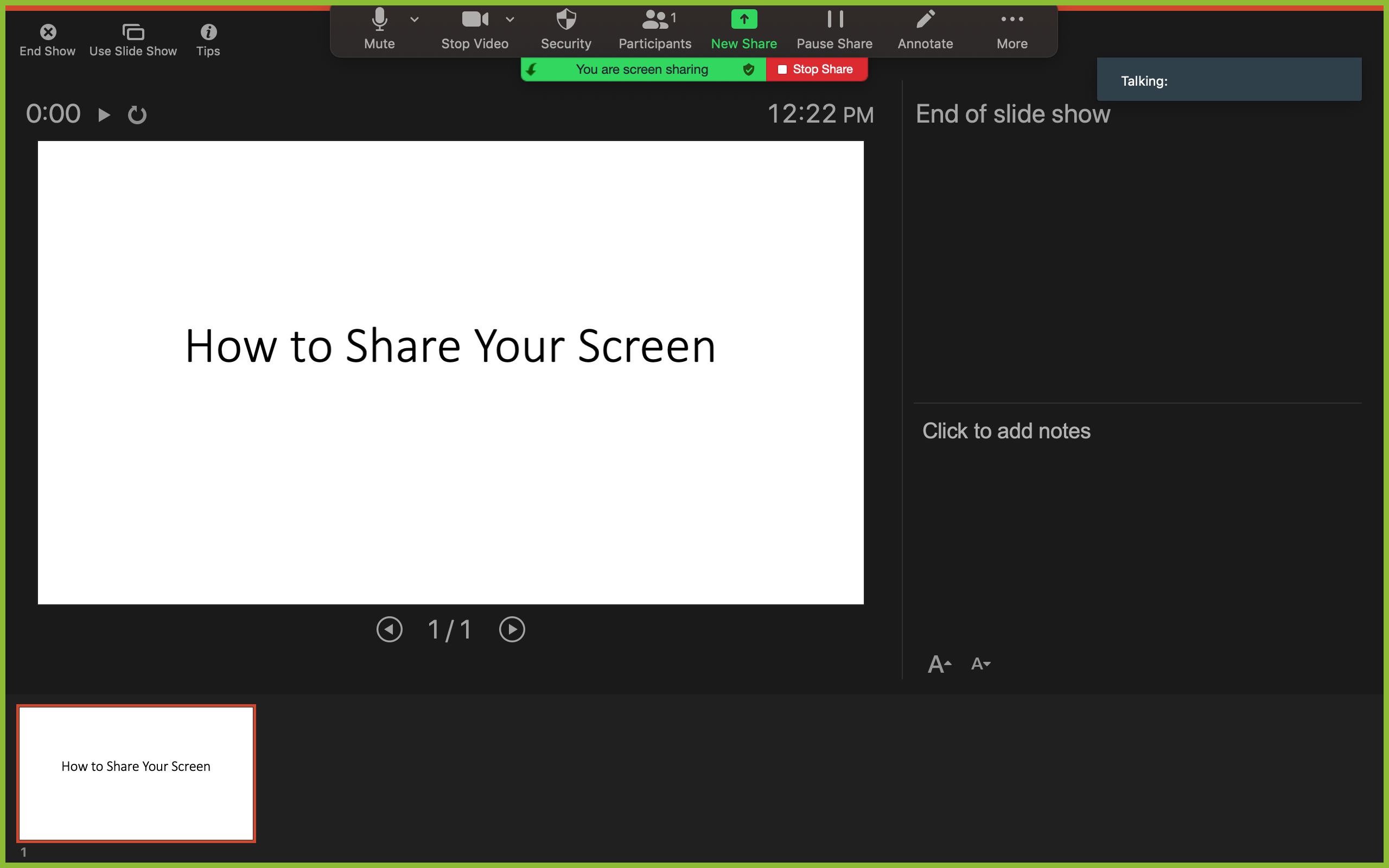Open the Security shield menu
Screen dimensions: 1389x868
(565, 20)
